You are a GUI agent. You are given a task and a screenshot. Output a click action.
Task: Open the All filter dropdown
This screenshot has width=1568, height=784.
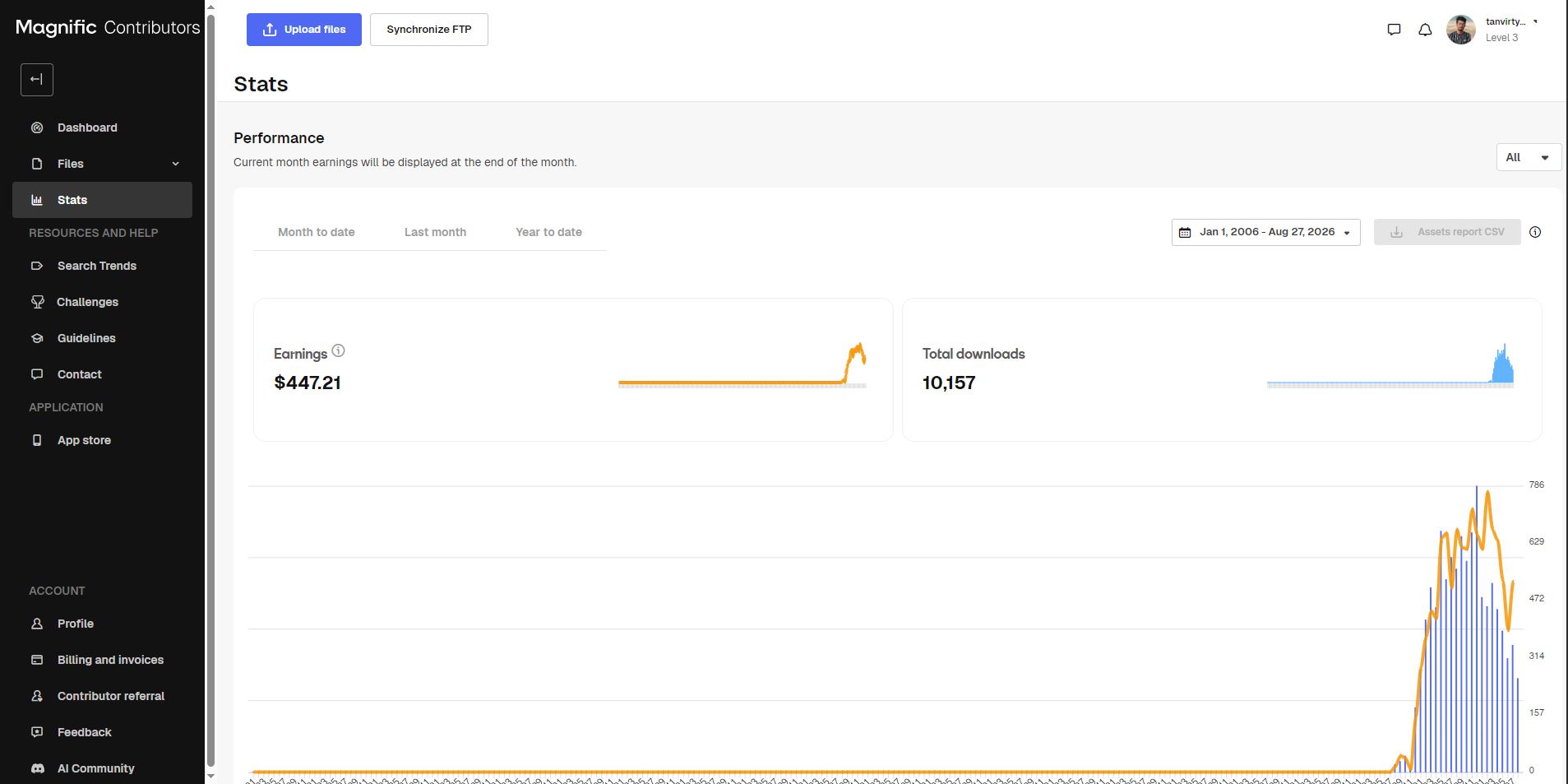[x=1529, y=157]
